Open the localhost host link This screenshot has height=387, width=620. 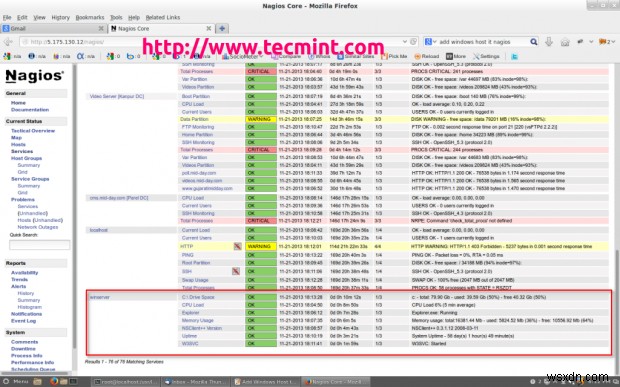[98, 230]
